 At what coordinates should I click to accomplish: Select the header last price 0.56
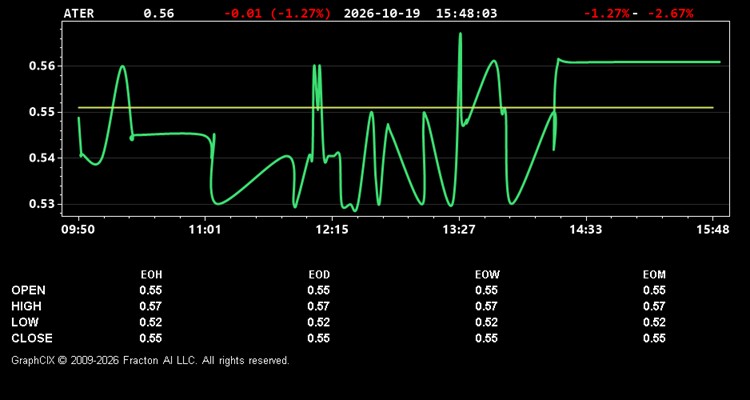159,13
